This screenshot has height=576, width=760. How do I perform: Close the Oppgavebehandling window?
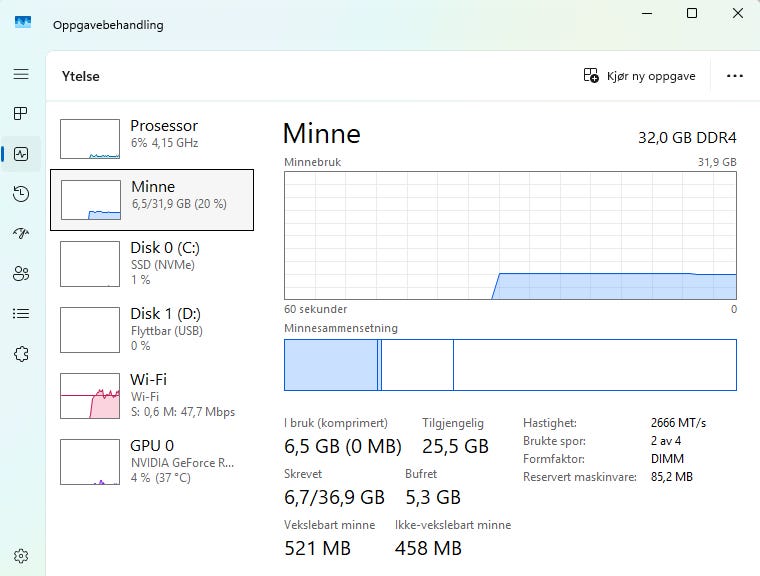738,14
